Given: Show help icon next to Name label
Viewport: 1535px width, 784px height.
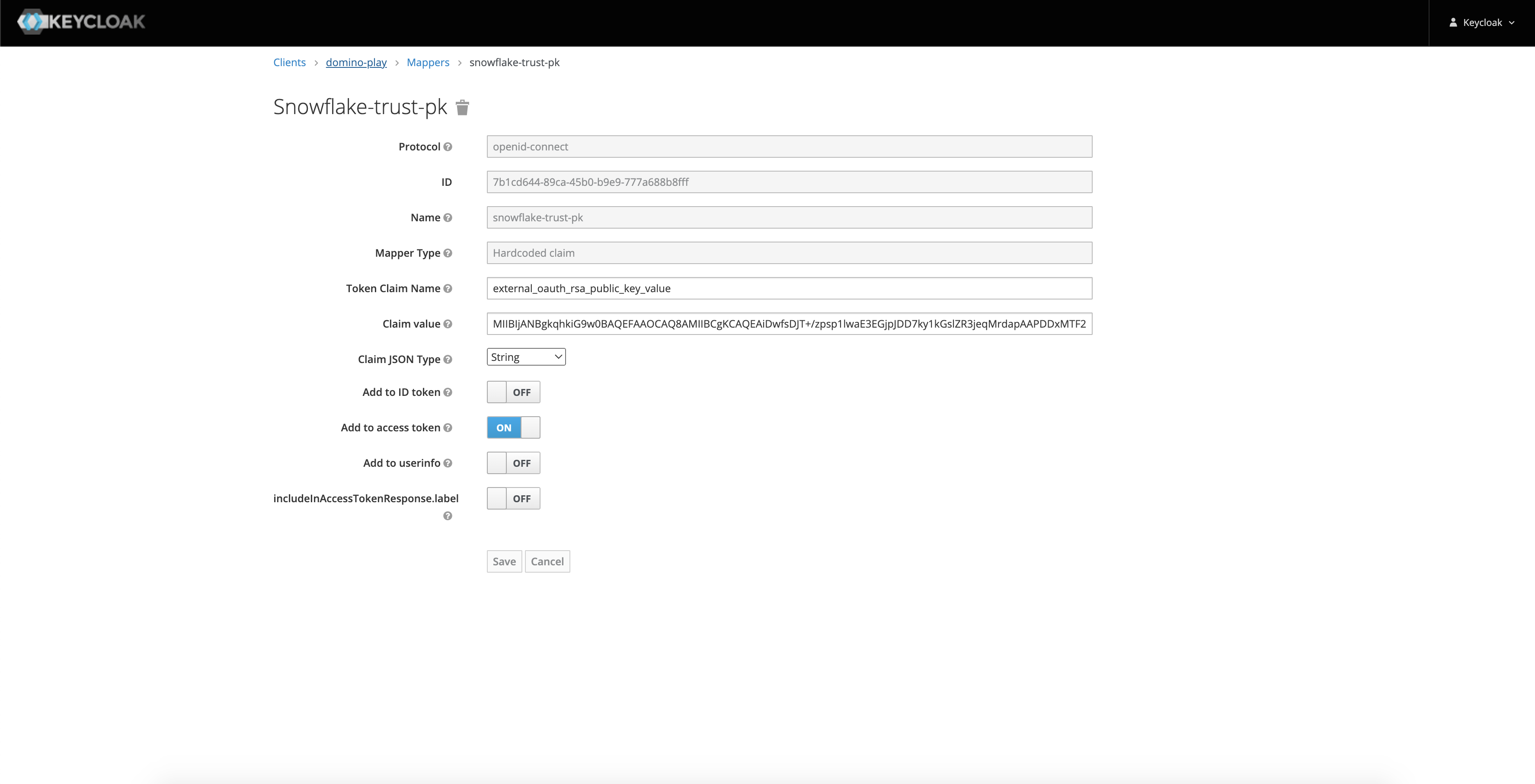Looking at the screenshot, I should click(x=448, y=217).
